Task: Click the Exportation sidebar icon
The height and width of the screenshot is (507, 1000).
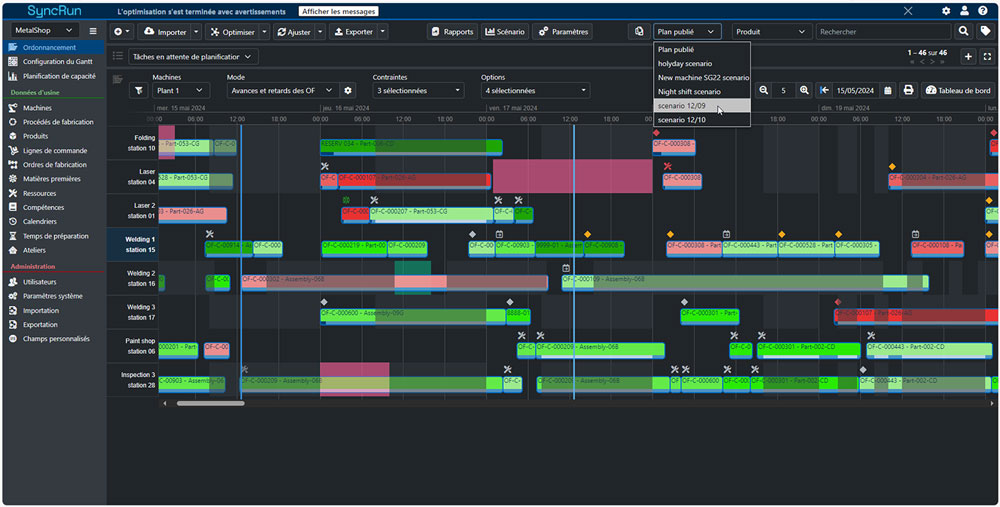Action: (x=13, y=325)
